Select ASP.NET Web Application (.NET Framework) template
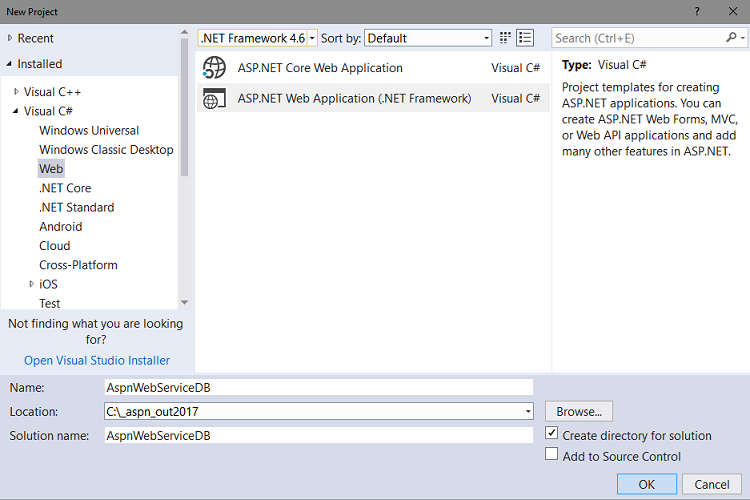Image resolution: width=750 pixels, height=500 pixels. 373,98
